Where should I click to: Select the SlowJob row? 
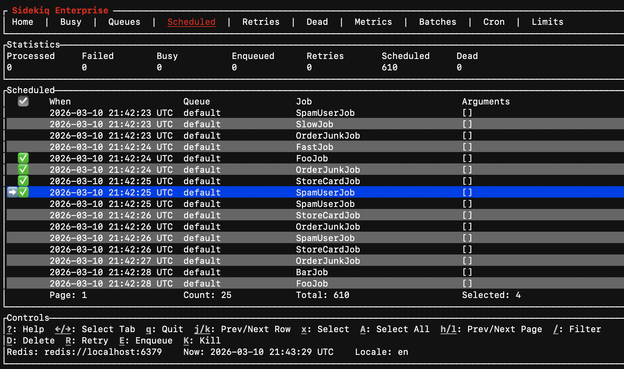tap(315, 124)
